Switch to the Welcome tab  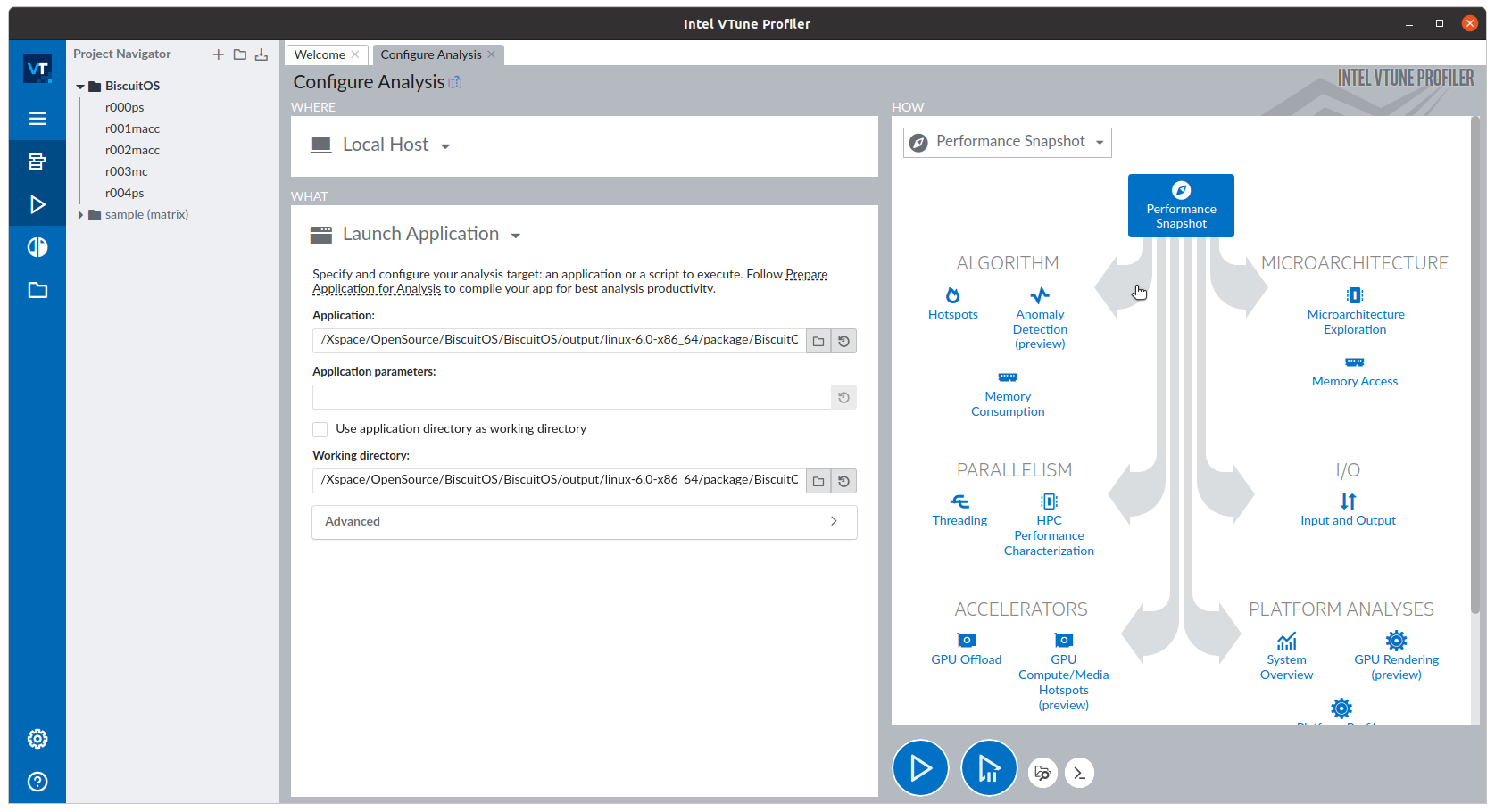tap(320, 54)
